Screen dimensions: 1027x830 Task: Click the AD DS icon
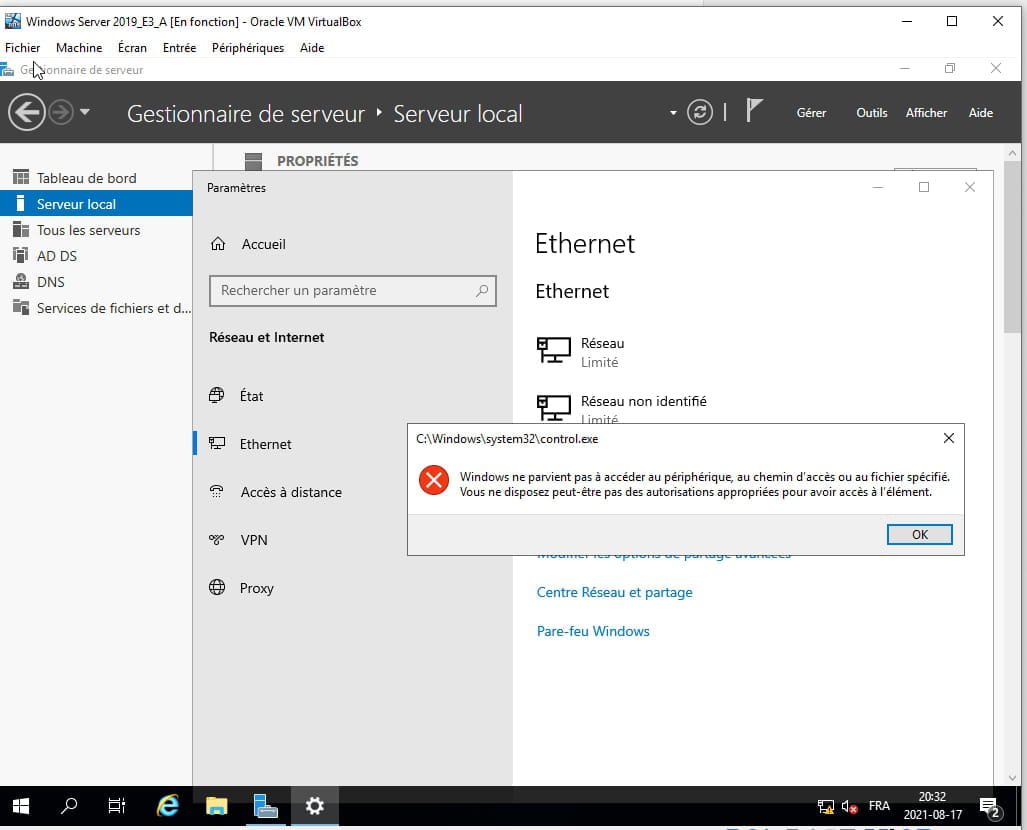click(x=21, y=255)
